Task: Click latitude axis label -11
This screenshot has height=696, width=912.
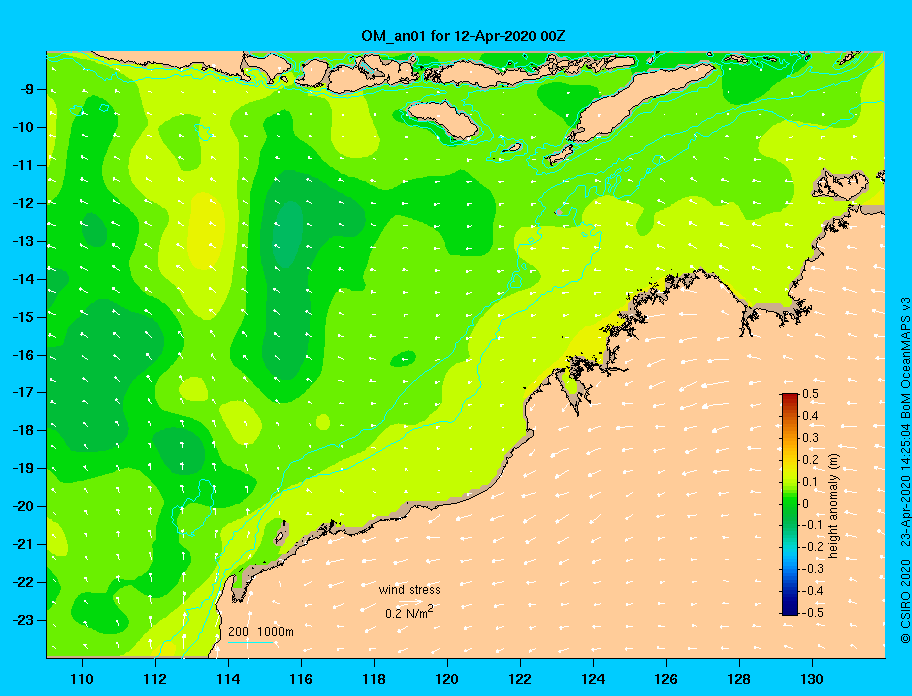Action: click(x=24, y=165)
